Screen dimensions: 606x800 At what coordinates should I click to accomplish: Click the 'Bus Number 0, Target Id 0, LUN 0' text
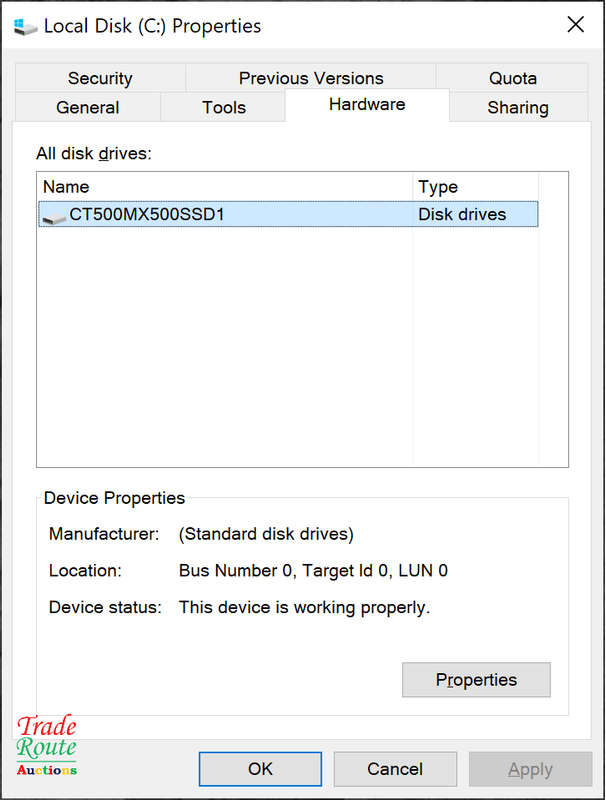(313, 570)
